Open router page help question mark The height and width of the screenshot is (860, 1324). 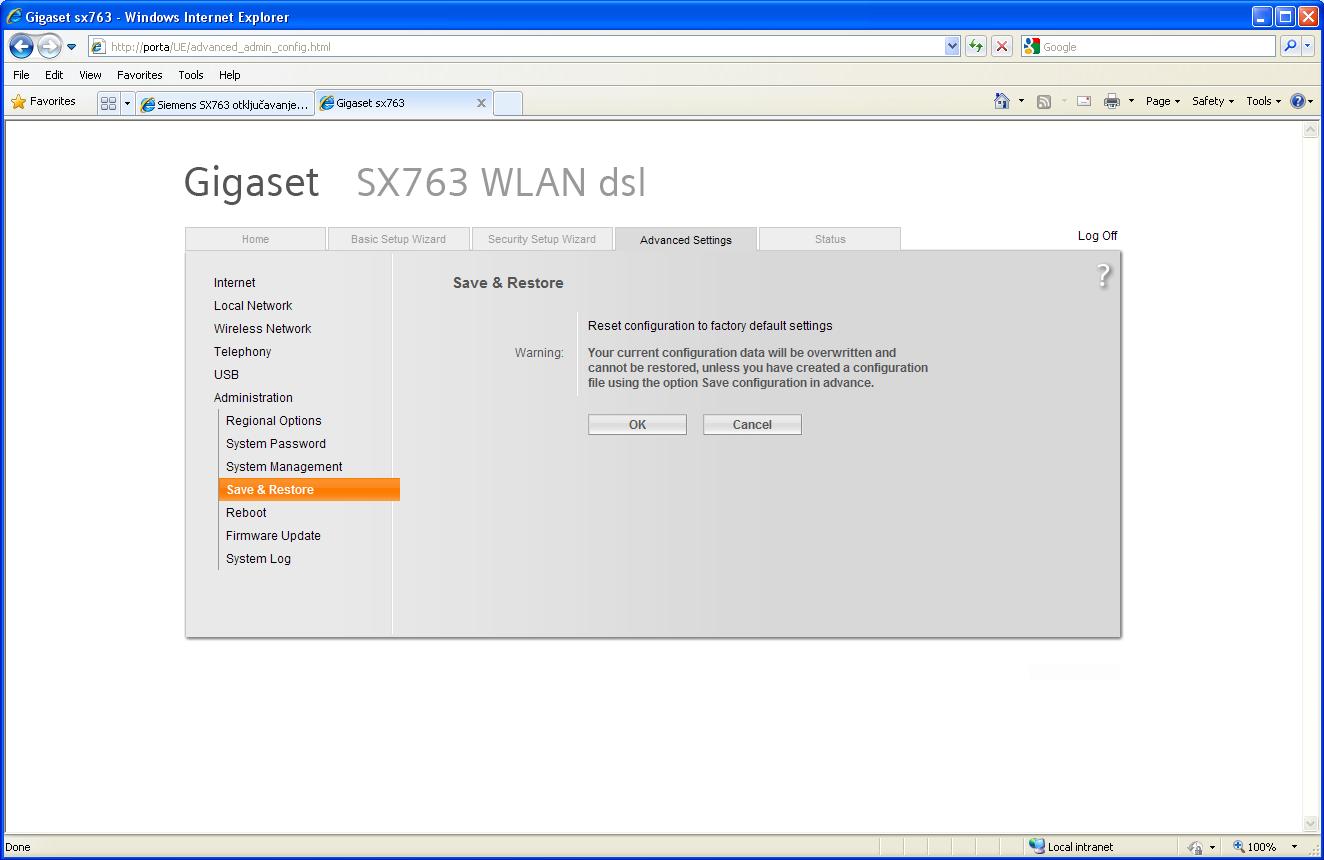(x=1103, y=275)
